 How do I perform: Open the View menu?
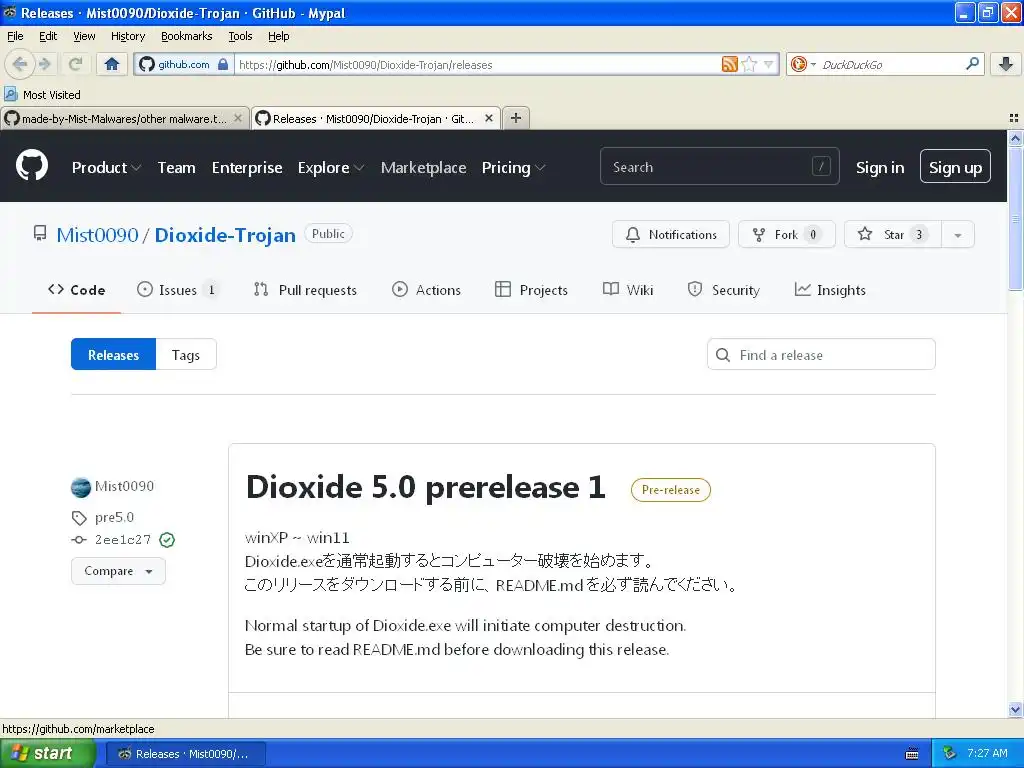point(84,36)
